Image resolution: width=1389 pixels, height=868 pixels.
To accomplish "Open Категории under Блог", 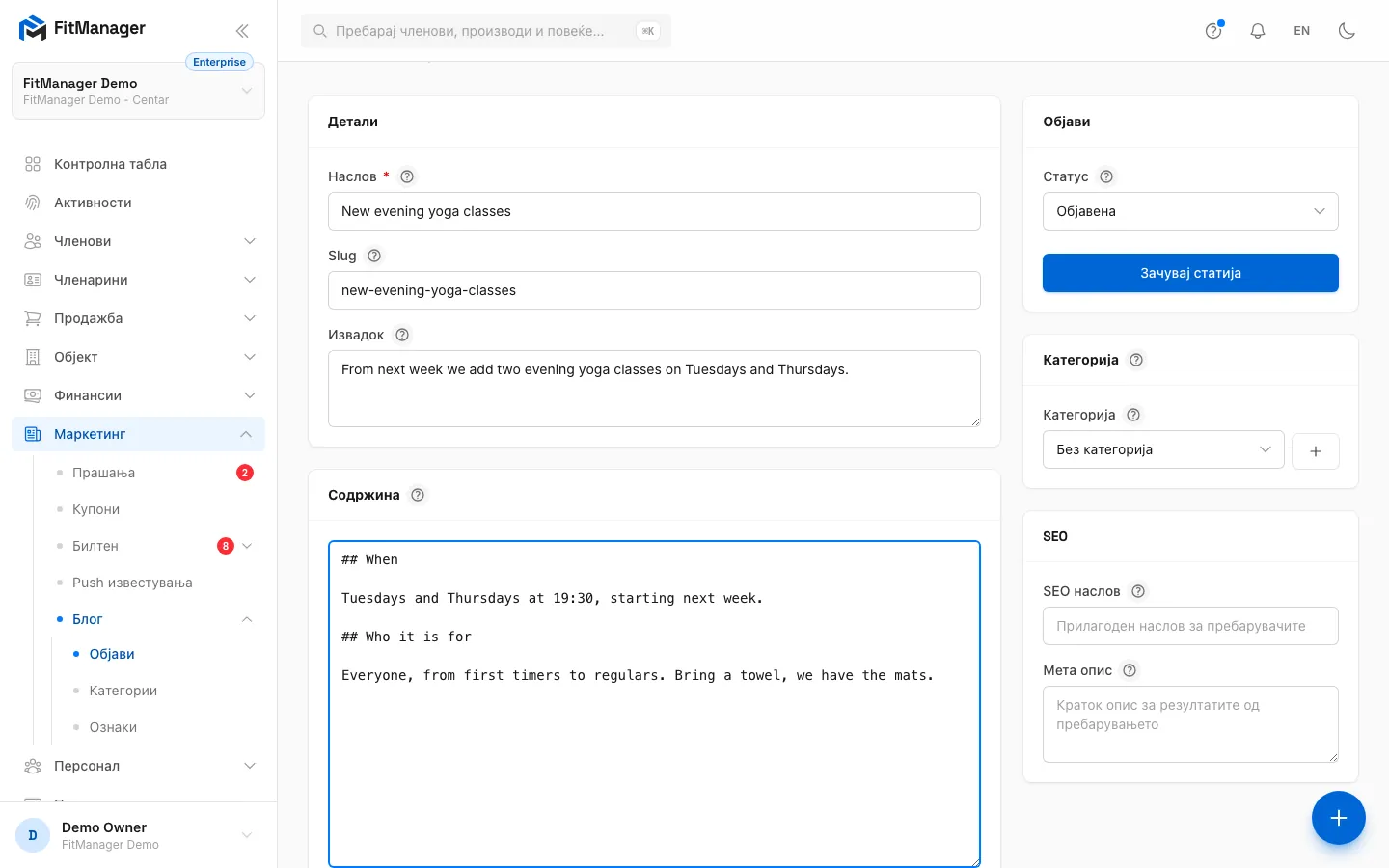I will [123, 691].
